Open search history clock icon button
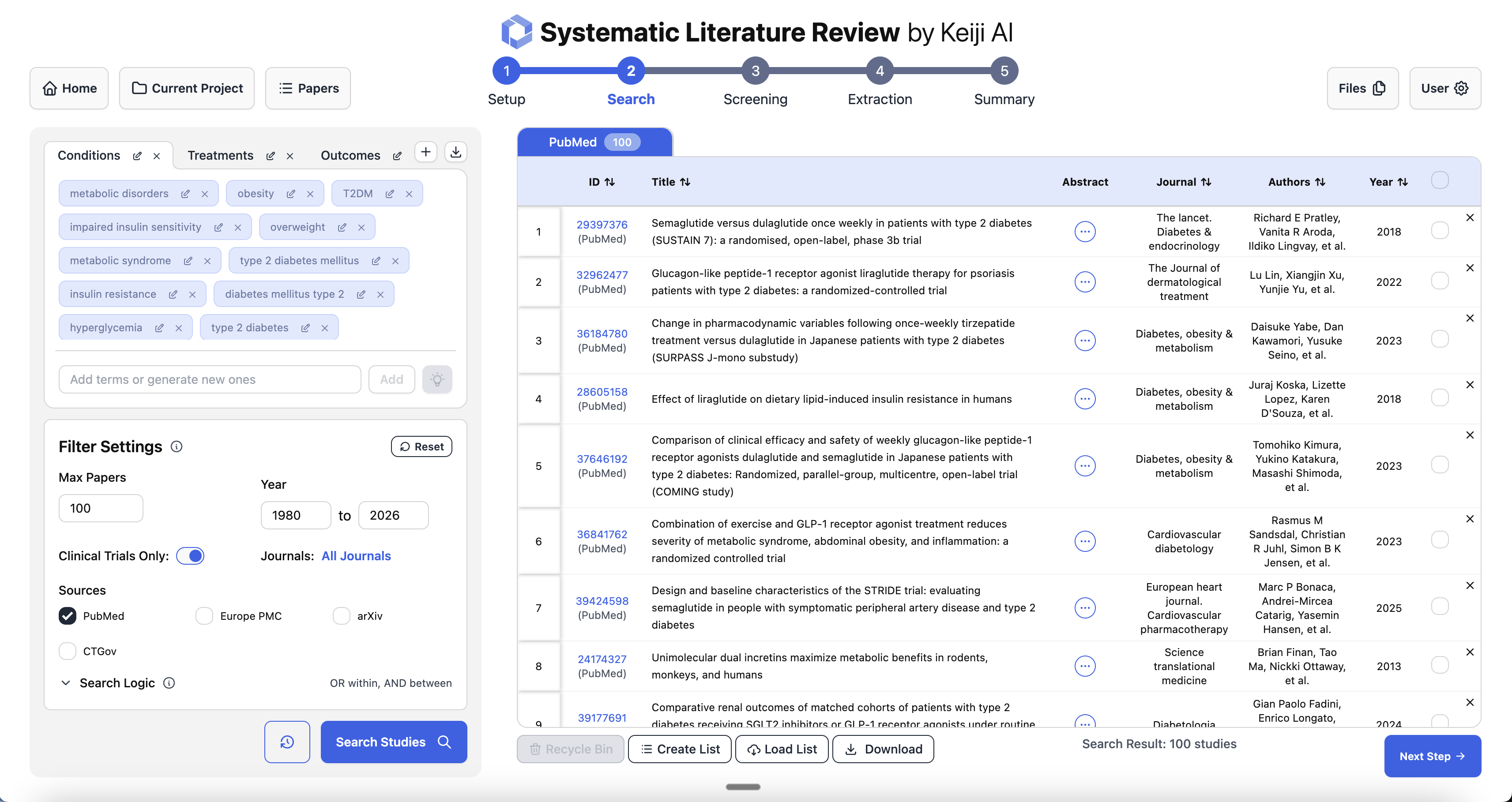The width and height of the screenshot is (1512, 802). point(286,742)
